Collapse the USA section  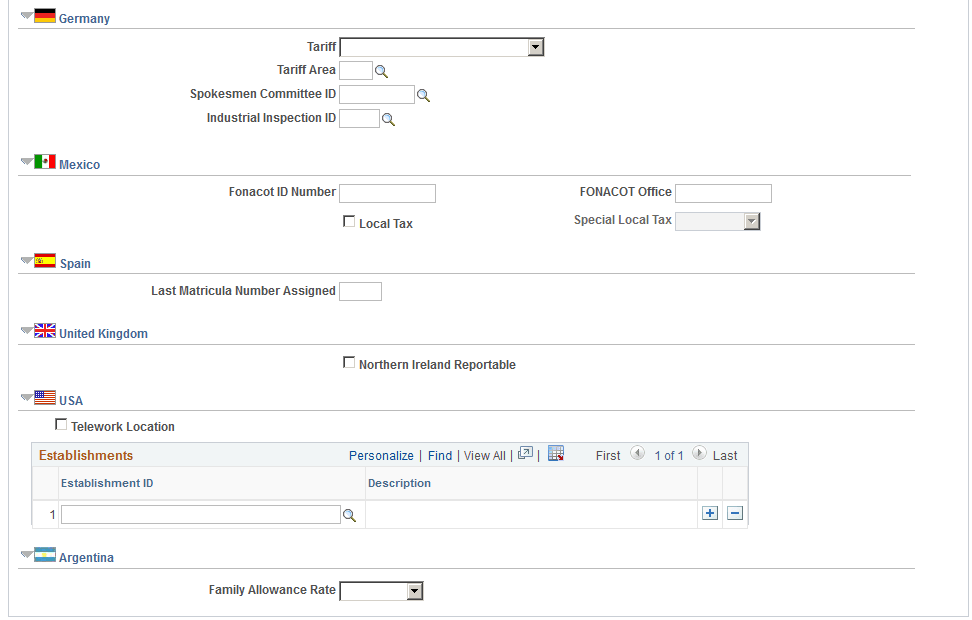click(x=28, y=398)
